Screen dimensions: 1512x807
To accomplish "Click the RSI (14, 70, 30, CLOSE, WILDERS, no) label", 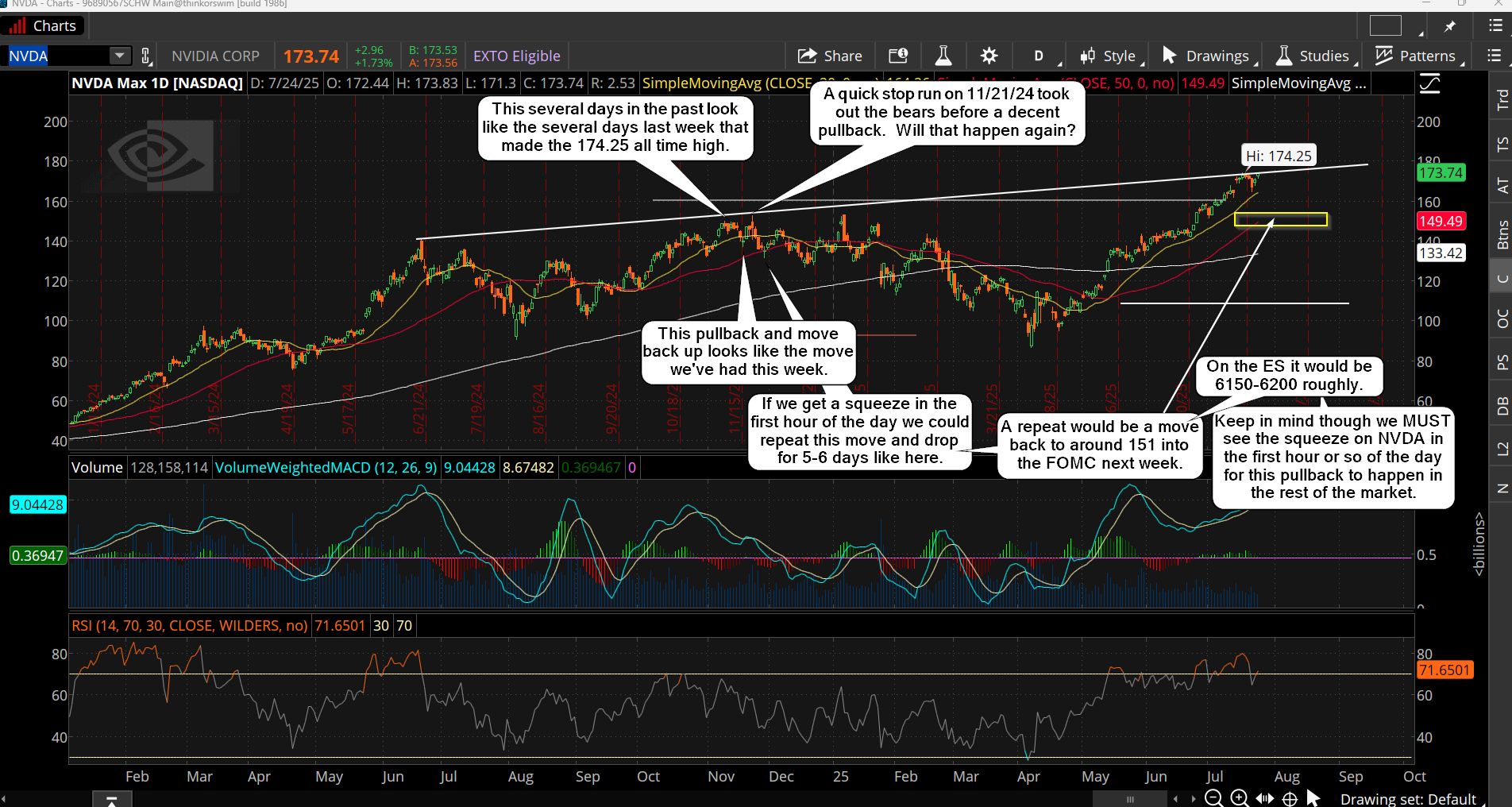I will coord(190,626).
